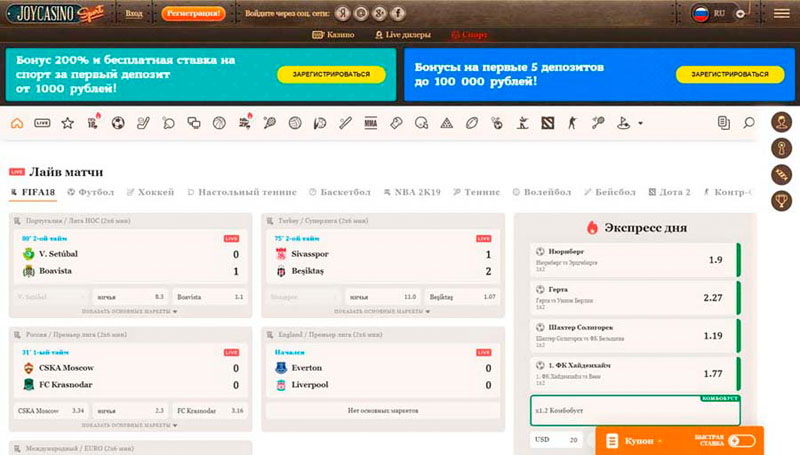Open the bet slip document icon
Viewport: 800px width, 455px height.
tap(723, 123)
